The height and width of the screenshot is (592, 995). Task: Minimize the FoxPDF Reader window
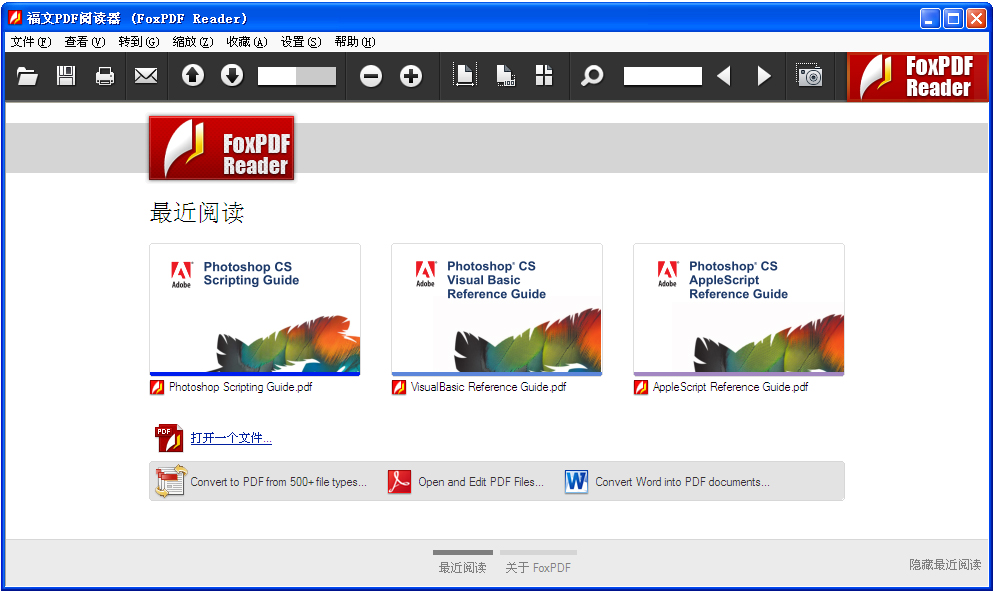[930, 18]
